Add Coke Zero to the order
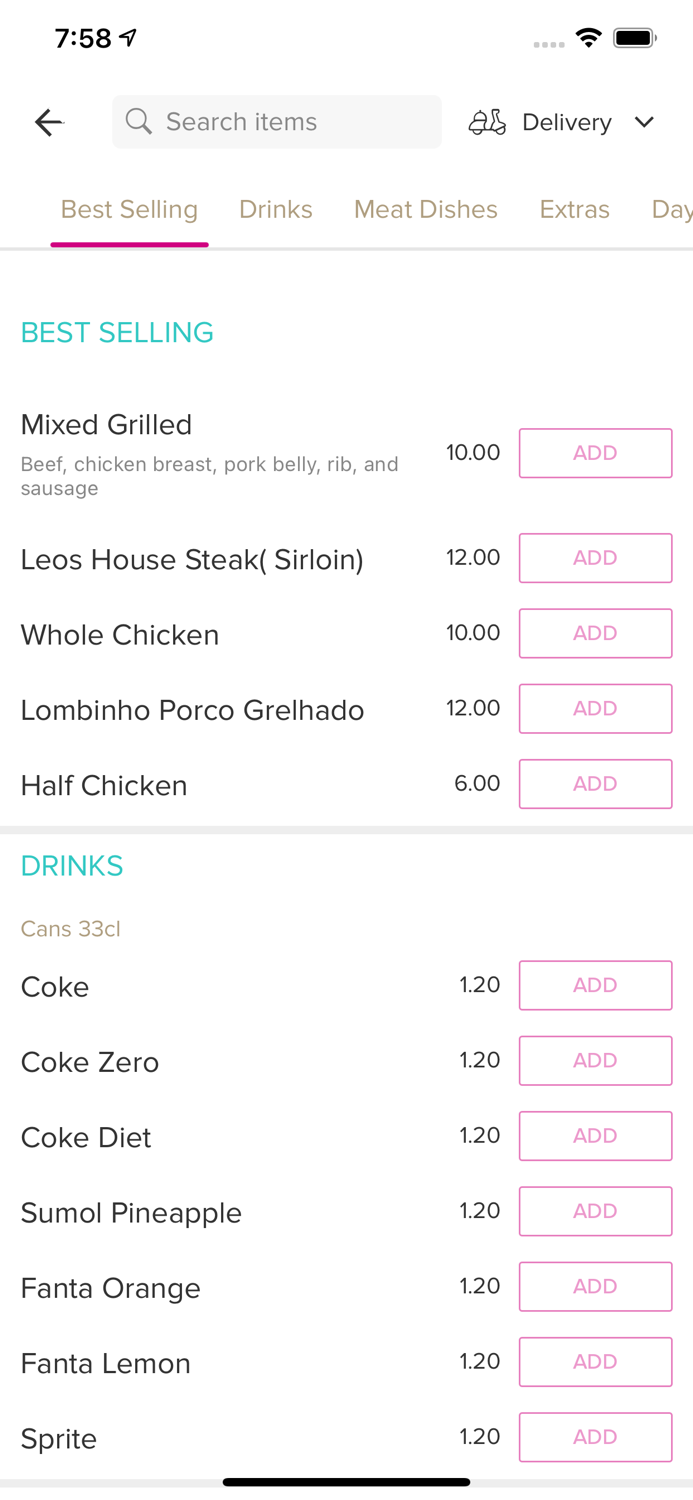The image size is (693, 1500). tap(595, 1060)
